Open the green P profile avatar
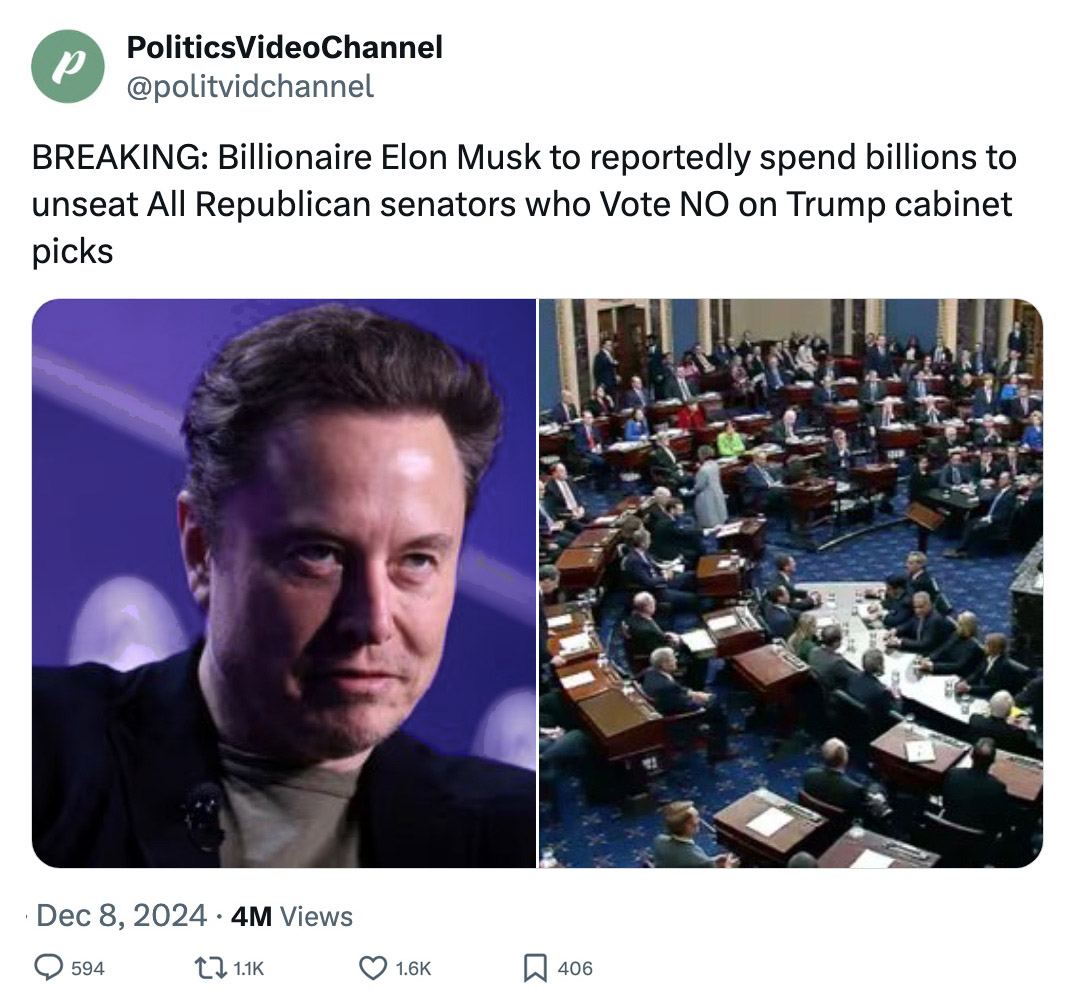The width and height of the screenshot is (1072, 1004). (68, 66)
